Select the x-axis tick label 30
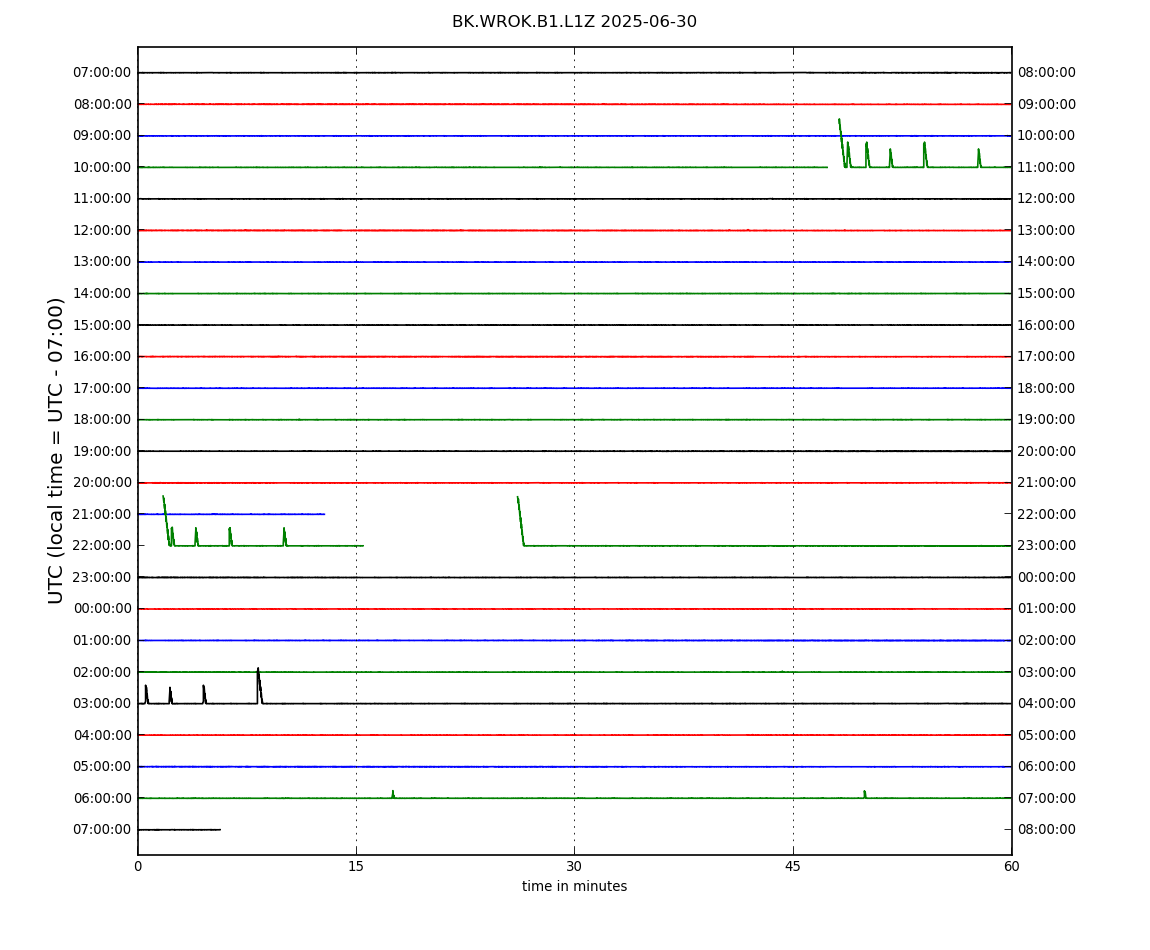1150x950 pixels. click(574, 866)
